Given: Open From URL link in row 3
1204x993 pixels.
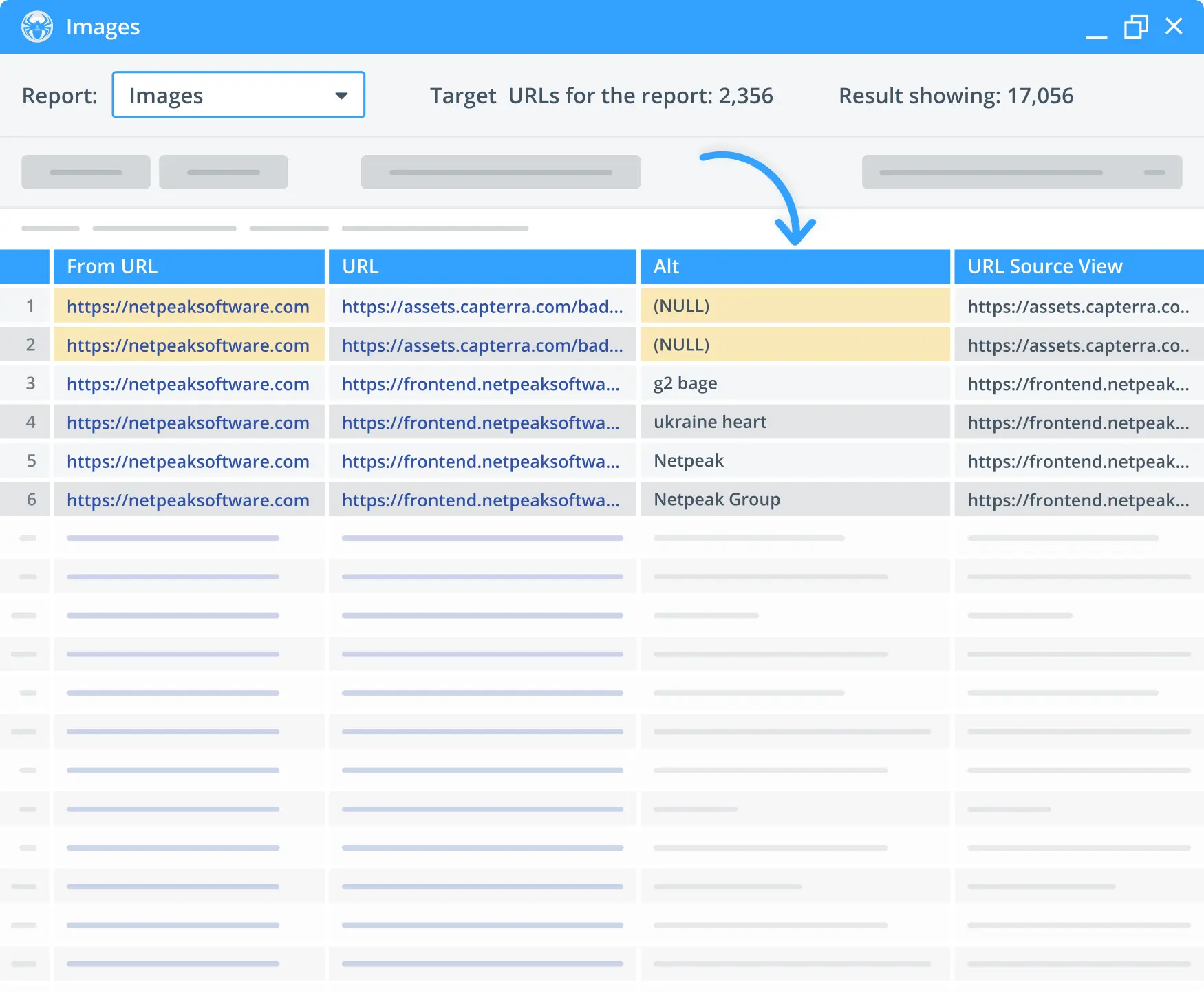Looking at the screenshot, I should coord(188,383).
